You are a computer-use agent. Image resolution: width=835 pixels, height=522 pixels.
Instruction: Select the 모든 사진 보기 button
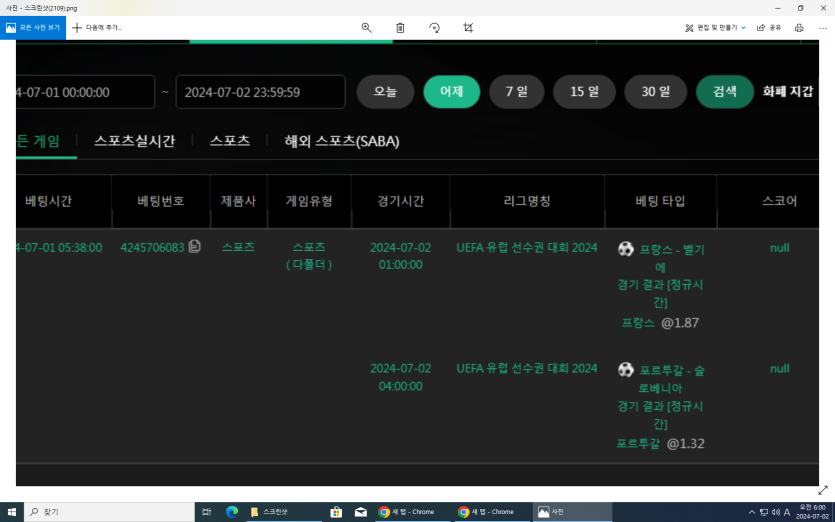coord(33,28)
